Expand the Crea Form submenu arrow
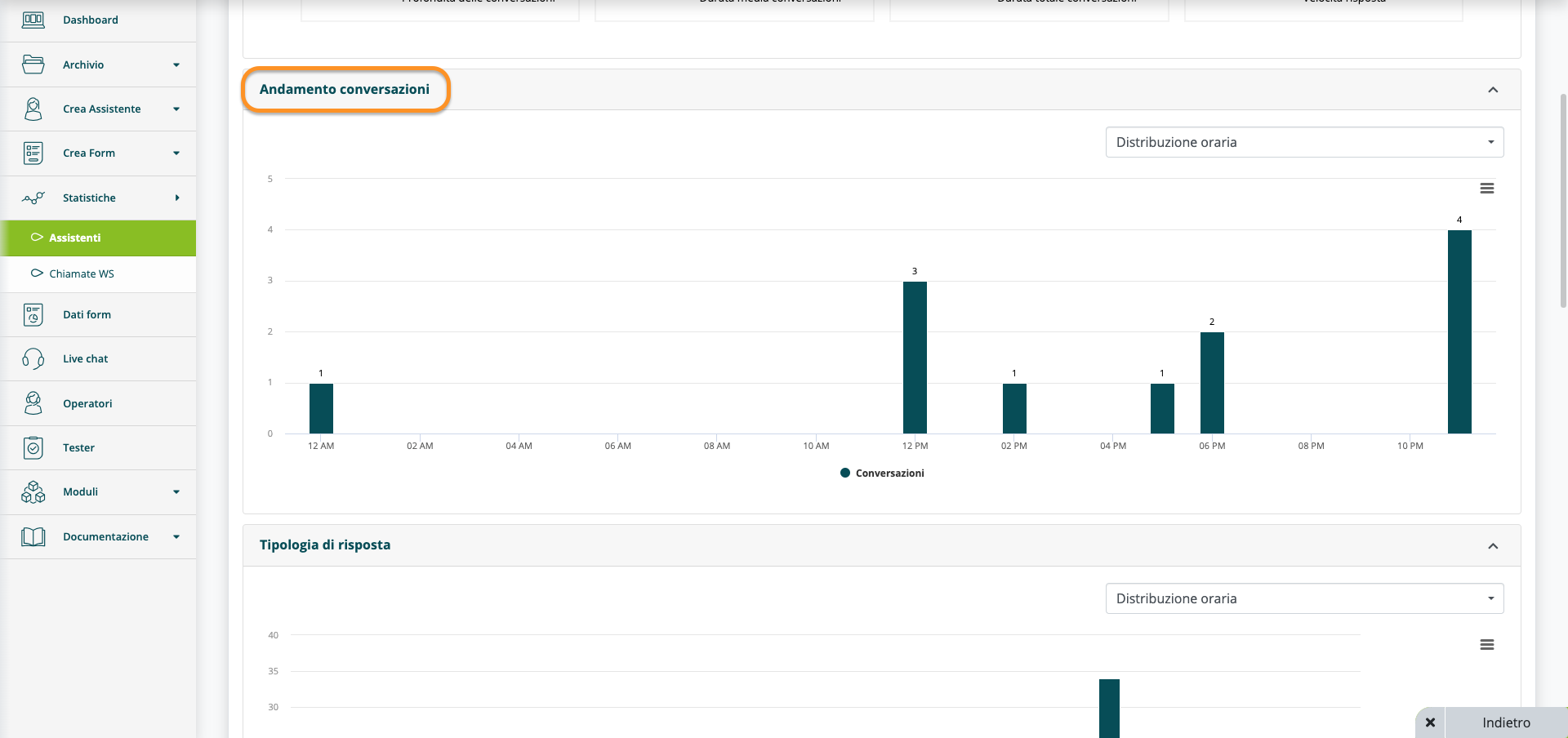 [x=176, y=153]
